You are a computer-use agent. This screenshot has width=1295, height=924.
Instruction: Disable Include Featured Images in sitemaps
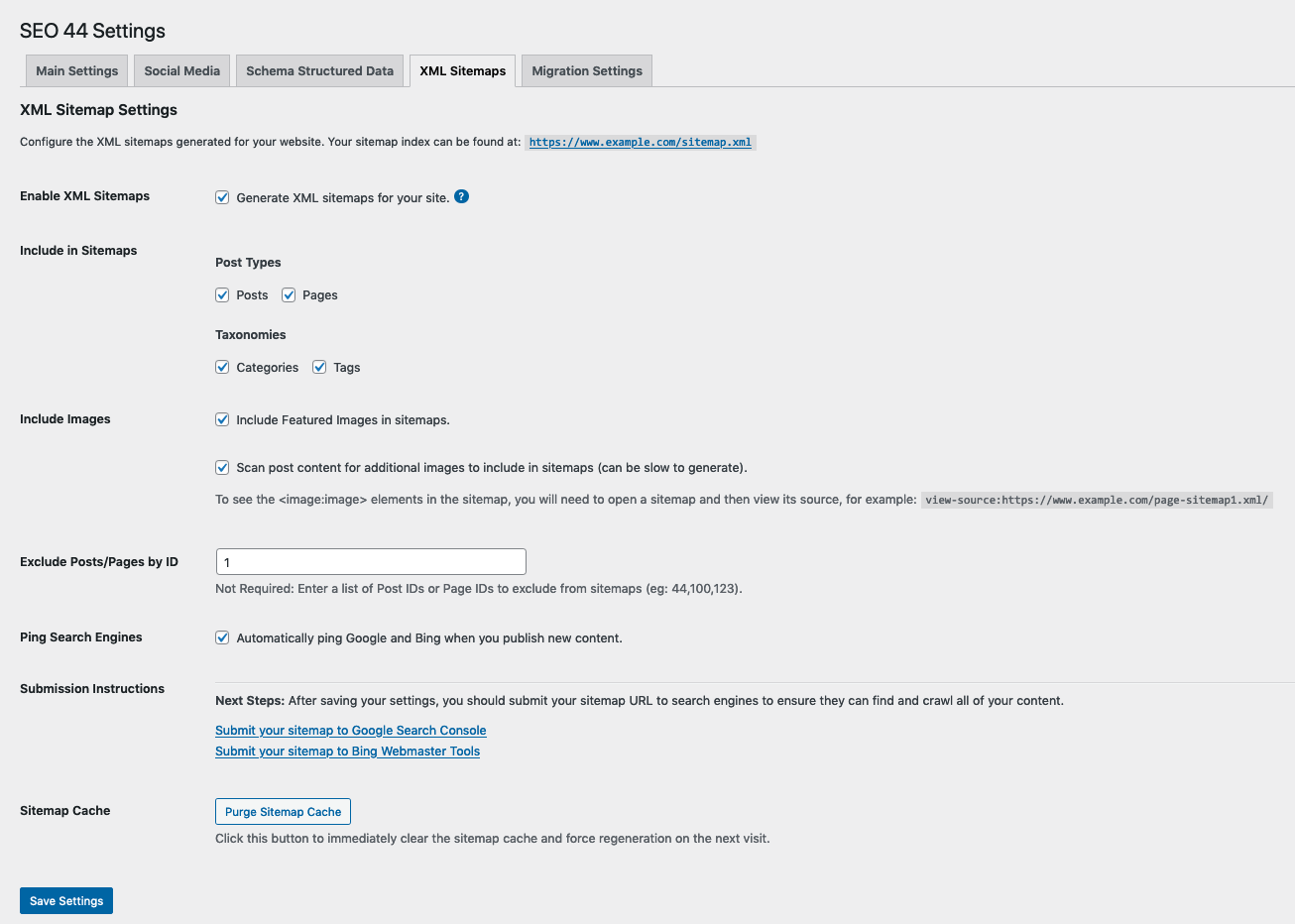tap(223, 420)
